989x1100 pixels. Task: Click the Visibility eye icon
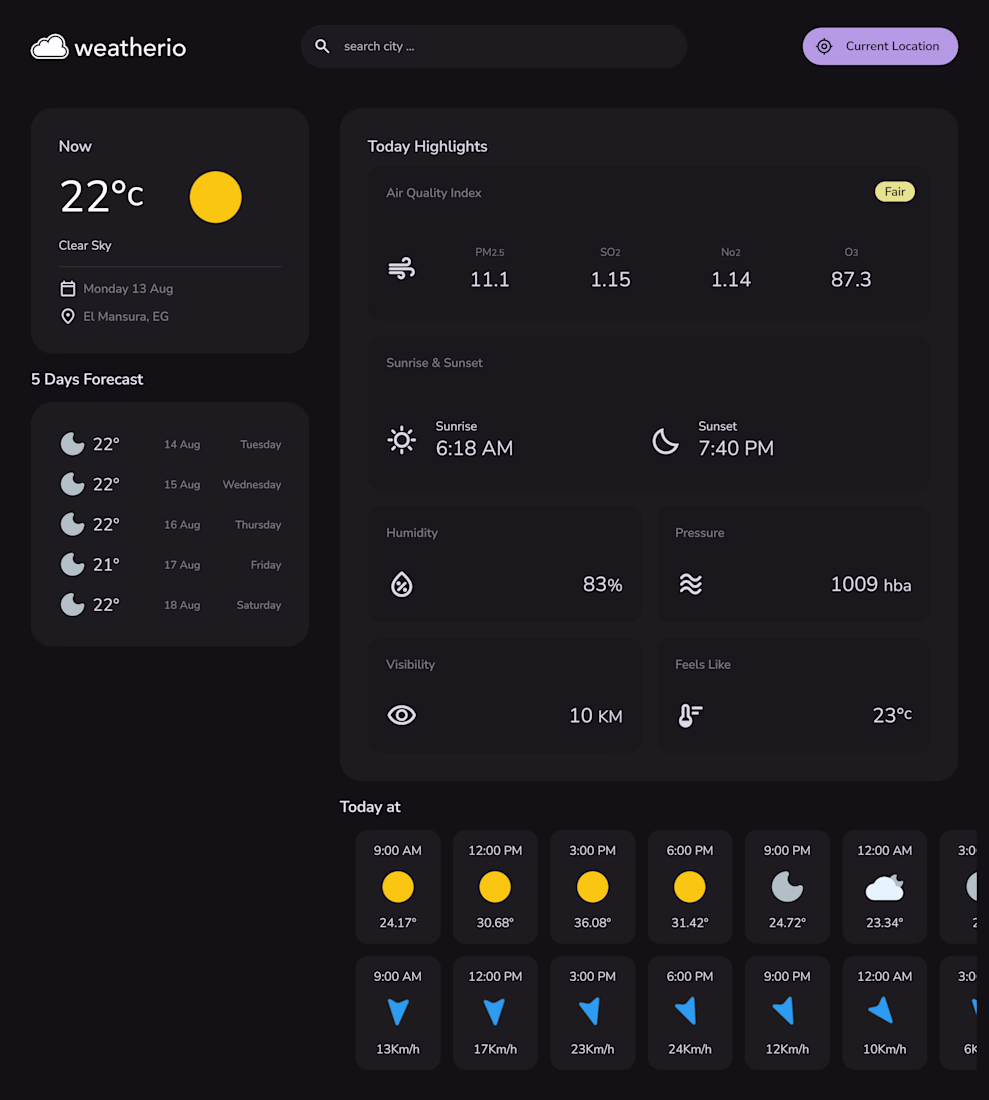click(x=402, y=715)
